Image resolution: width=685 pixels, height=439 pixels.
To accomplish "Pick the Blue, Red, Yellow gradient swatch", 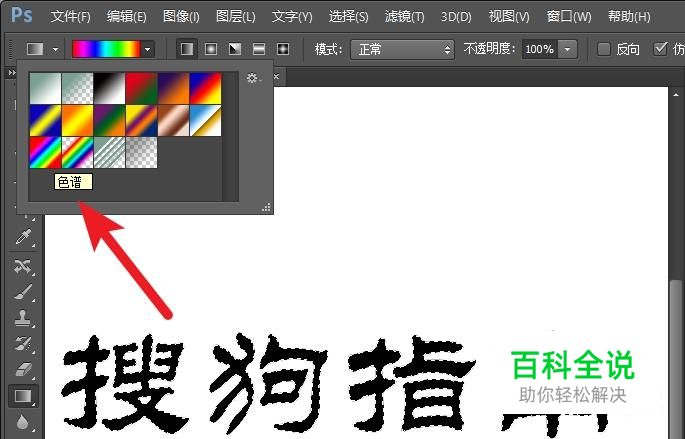I will pyautogui.click(x=205, y=89).
